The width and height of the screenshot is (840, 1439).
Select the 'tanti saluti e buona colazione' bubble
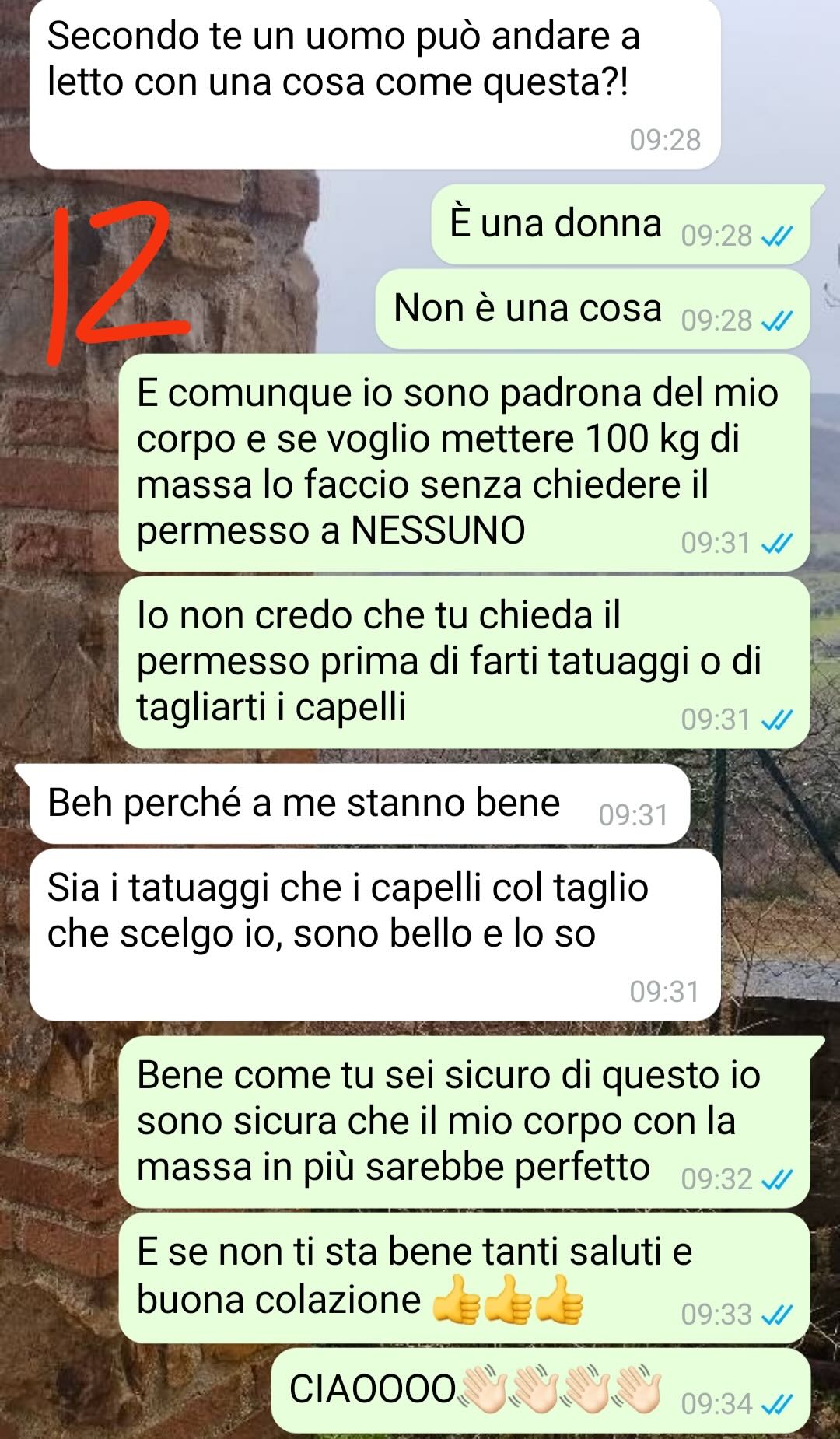(464, 1278)
